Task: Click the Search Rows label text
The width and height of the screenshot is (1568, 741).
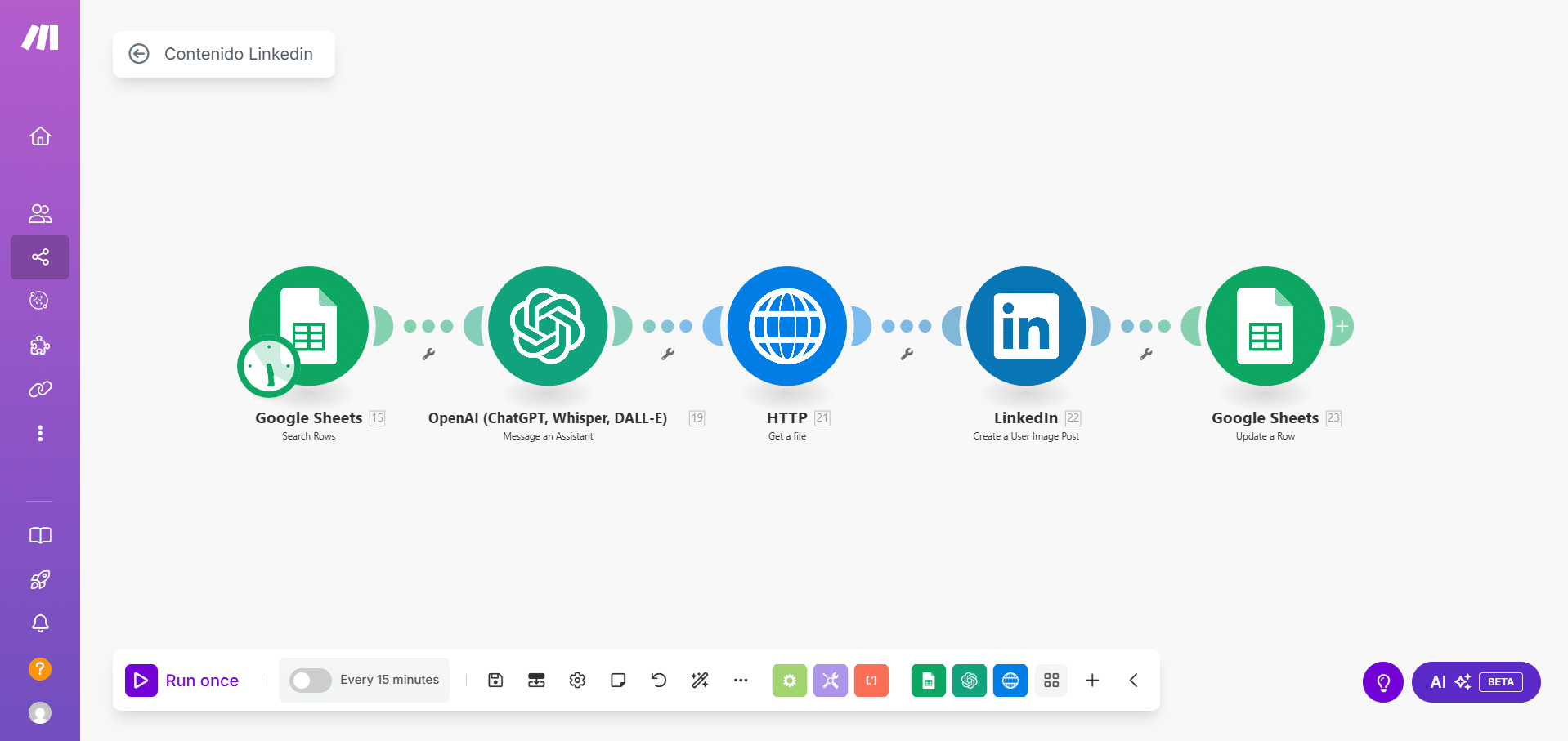Action: [x=309, y=436]
